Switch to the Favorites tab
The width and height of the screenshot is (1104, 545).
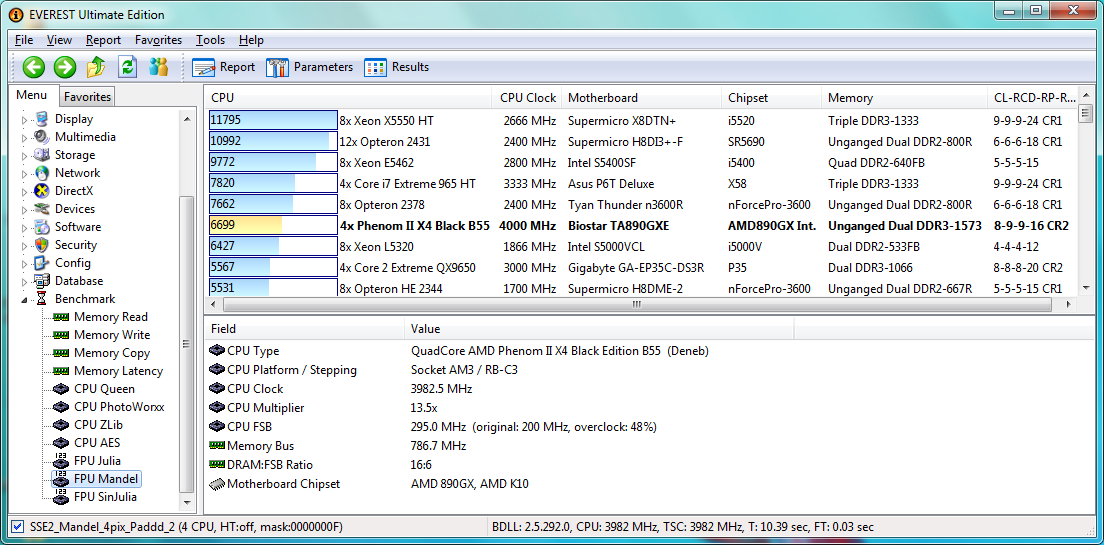point(87,96)
